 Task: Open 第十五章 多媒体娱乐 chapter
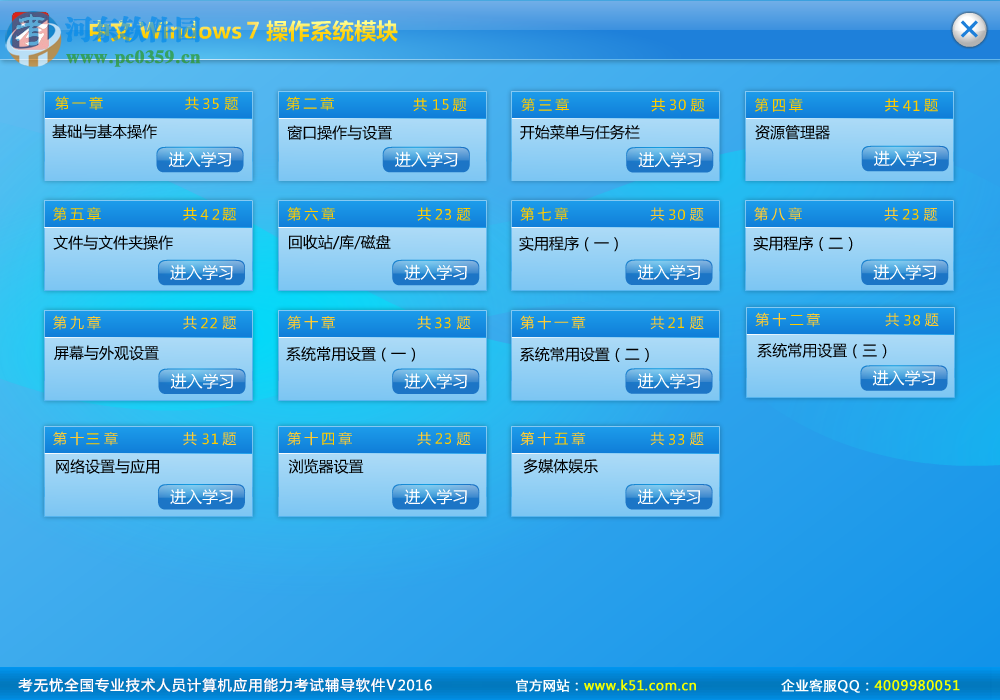click(669, 496)
